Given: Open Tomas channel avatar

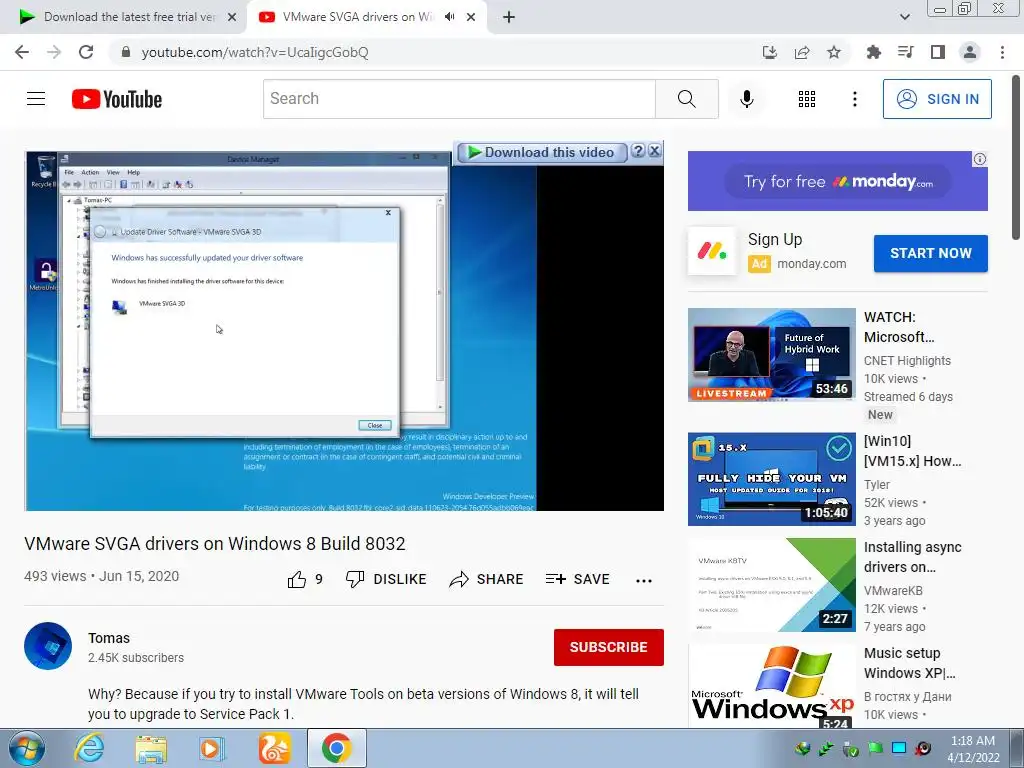Looking at the screenshot, I should point(48,646).
